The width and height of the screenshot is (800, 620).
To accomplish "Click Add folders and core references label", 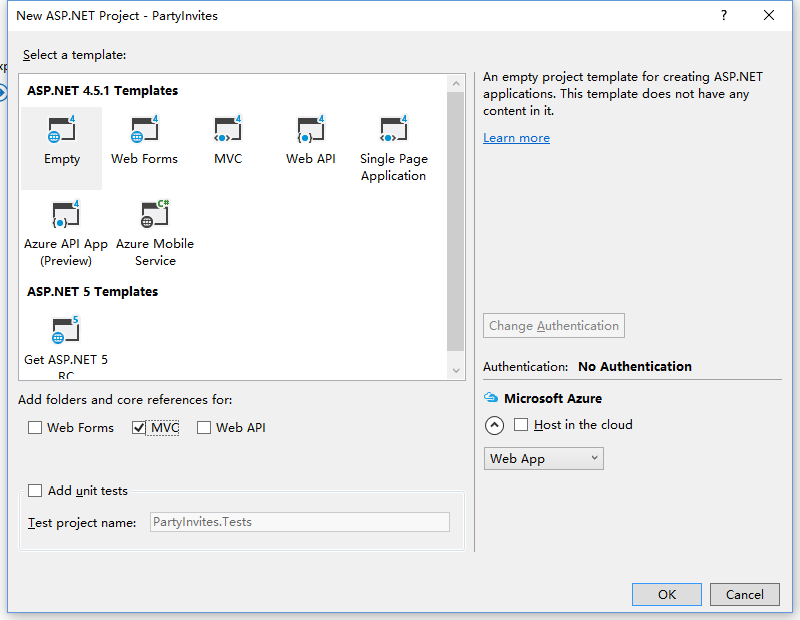I will [125, 400].
